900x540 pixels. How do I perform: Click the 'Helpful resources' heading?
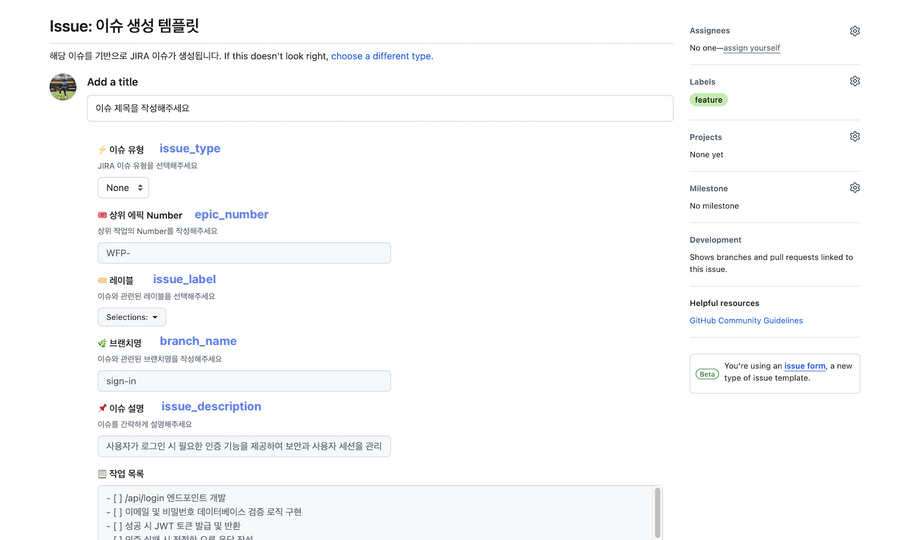pyautogui.click(x=724, y=303)
